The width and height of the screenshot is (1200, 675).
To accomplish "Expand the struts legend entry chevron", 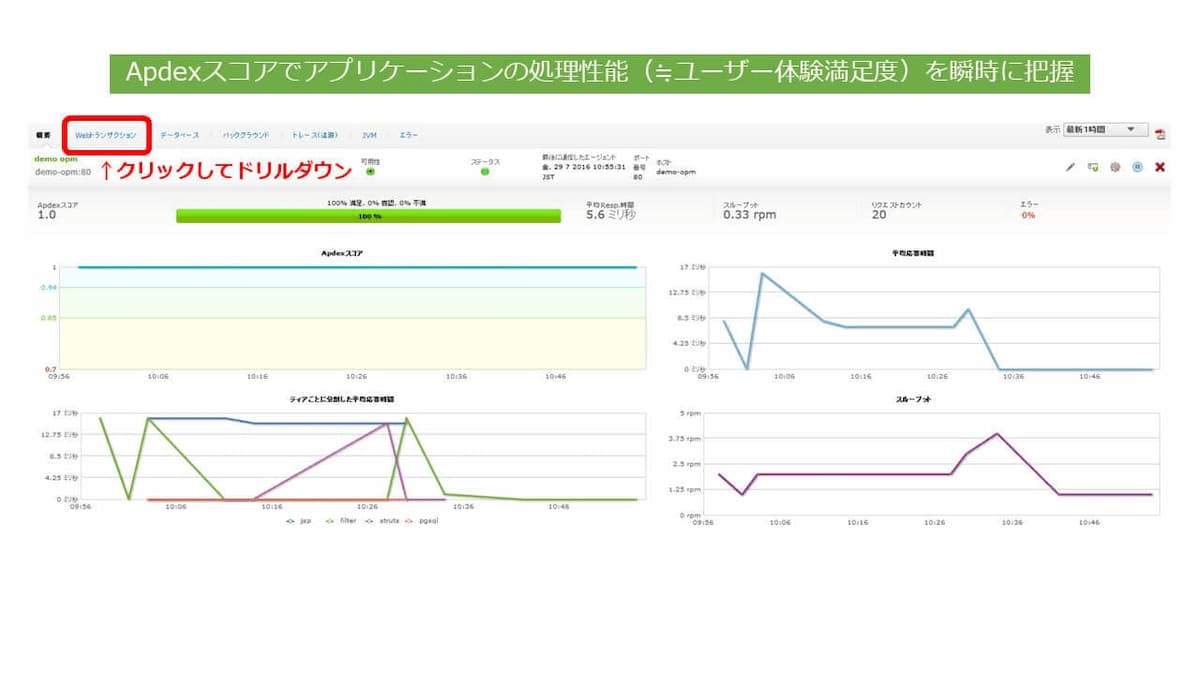I will pyautogui.click(x=368, y=522).
